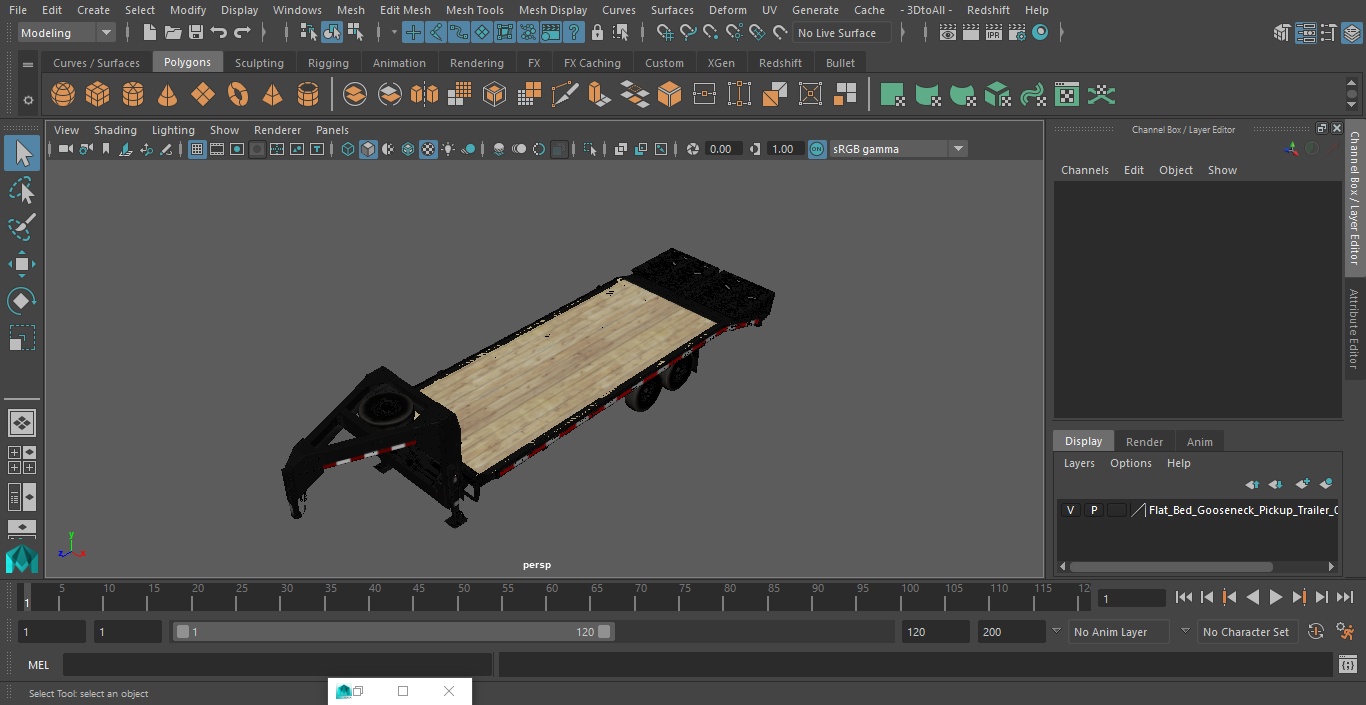Expand the shelf tab menu icon

coord(28,64)
